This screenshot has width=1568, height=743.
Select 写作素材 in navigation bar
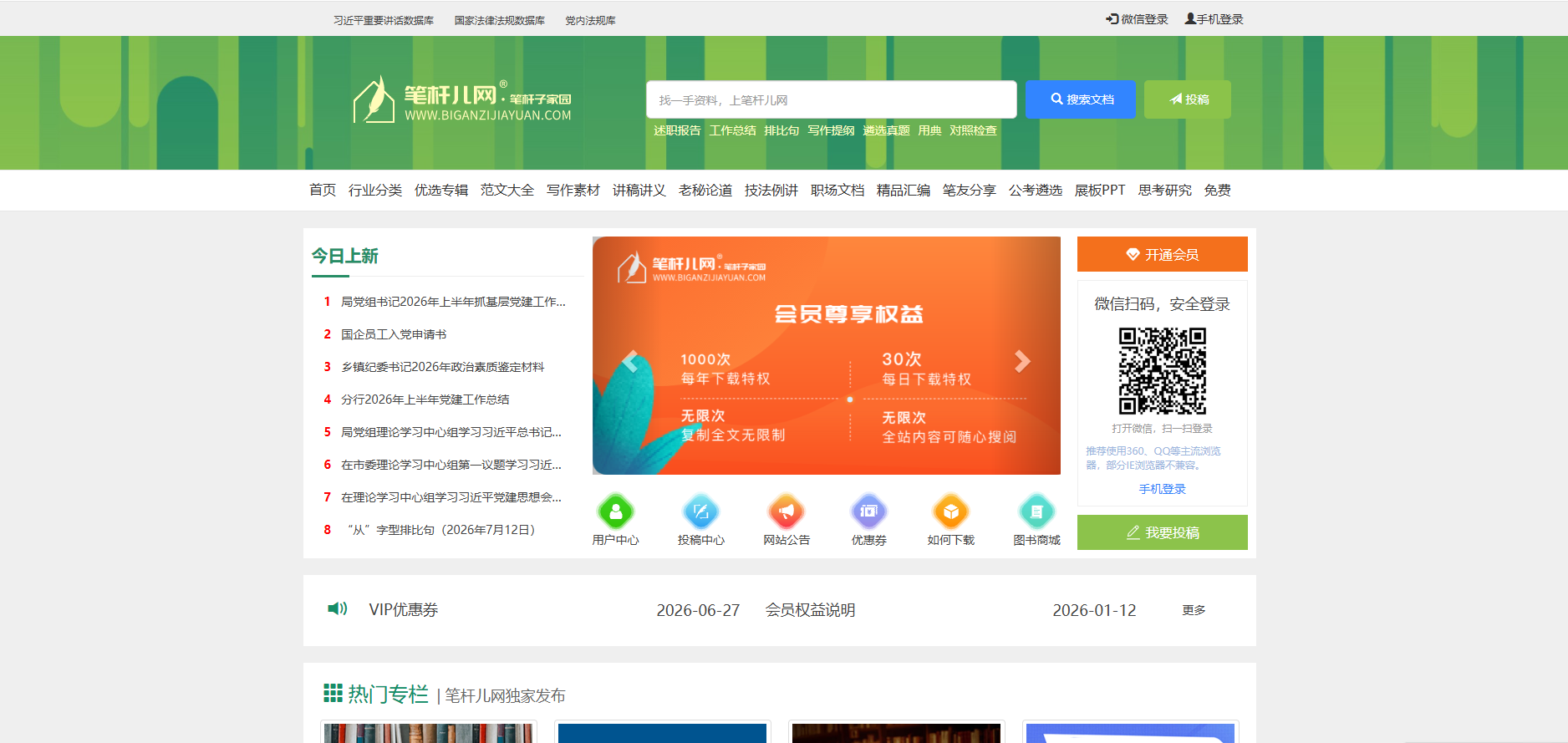pyautogui.click(x=573, y=191)
